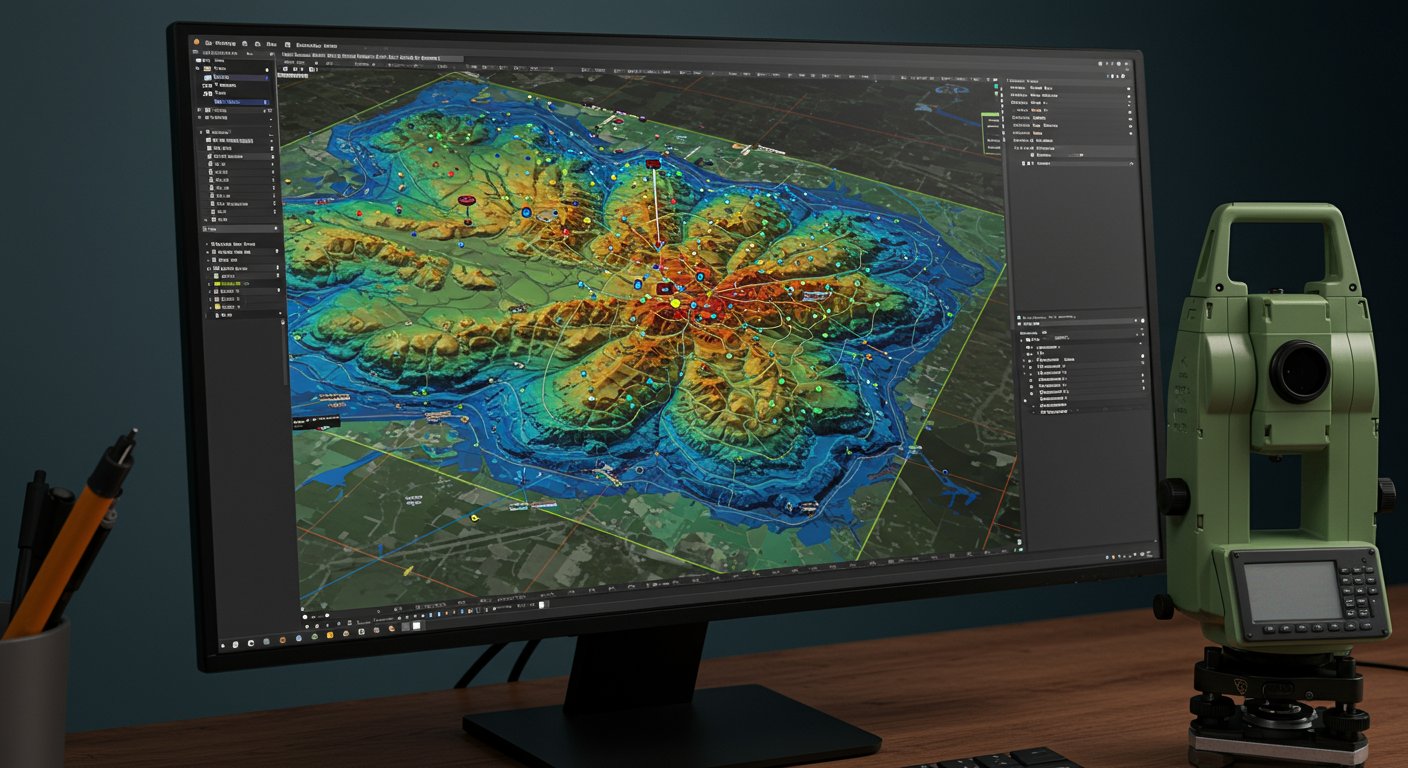1408x768 pixels.
Task: Click the yellow marker on the orange line below the terrain
Action: coord(408,571)
